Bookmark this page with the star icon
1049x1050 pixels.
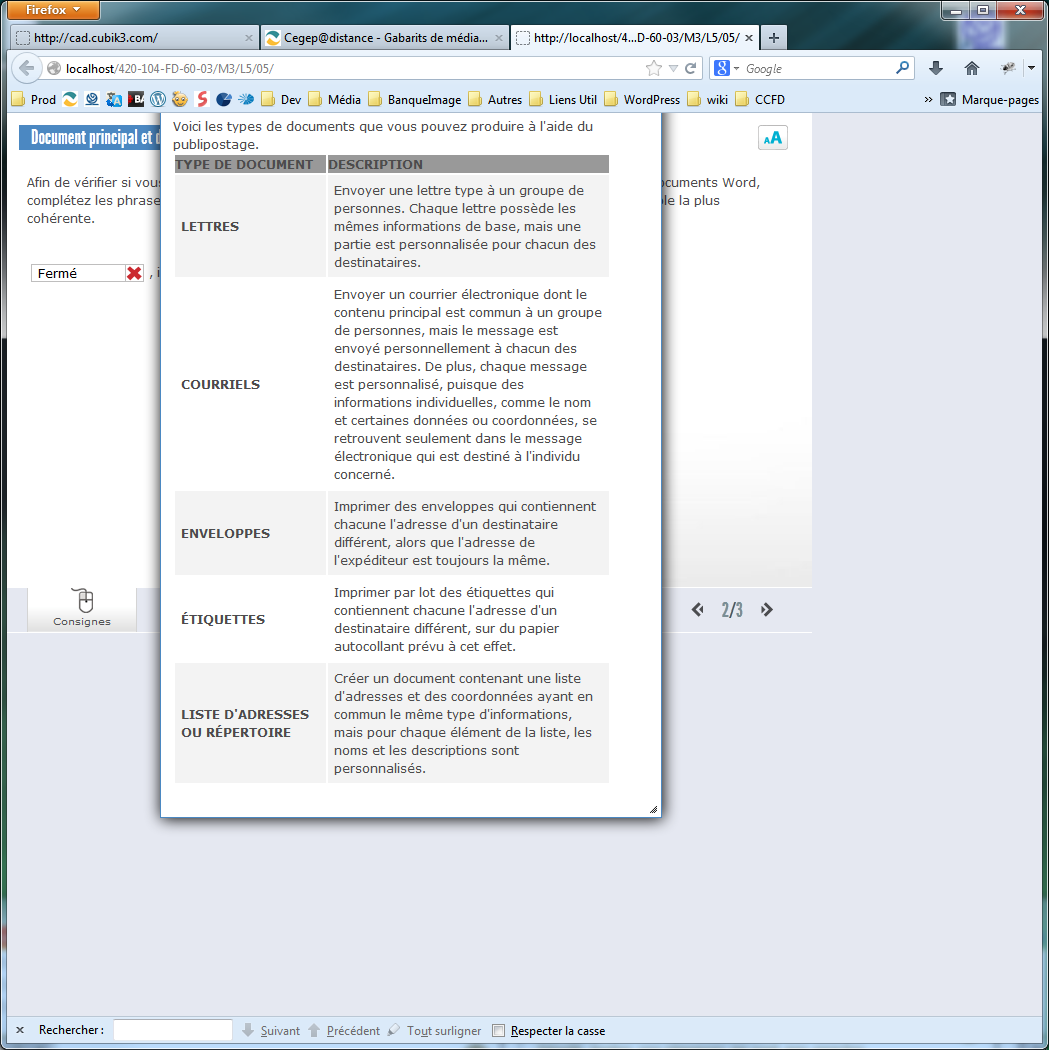pyautogui.click(x=654, y=69)
